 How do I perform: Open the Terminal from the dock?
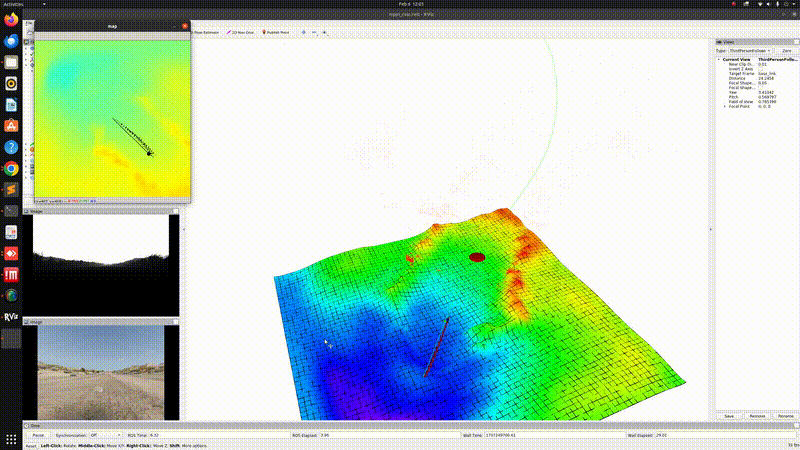(11, 211)
